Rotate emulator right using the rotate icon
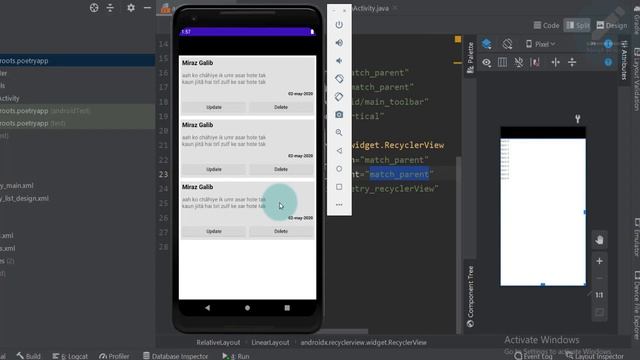Viewport: 640px width, 360px height. (339, 97)
